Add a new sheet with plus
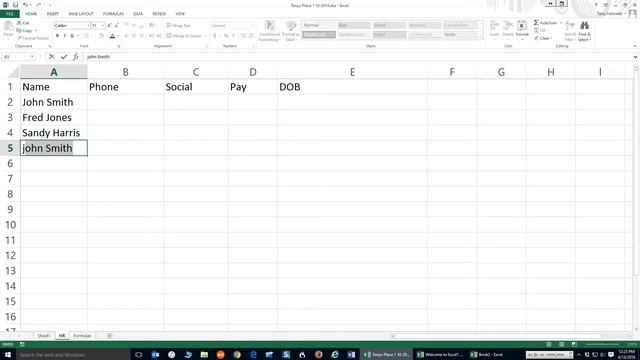This screenshot has height=360, width=640. [109, 336]
